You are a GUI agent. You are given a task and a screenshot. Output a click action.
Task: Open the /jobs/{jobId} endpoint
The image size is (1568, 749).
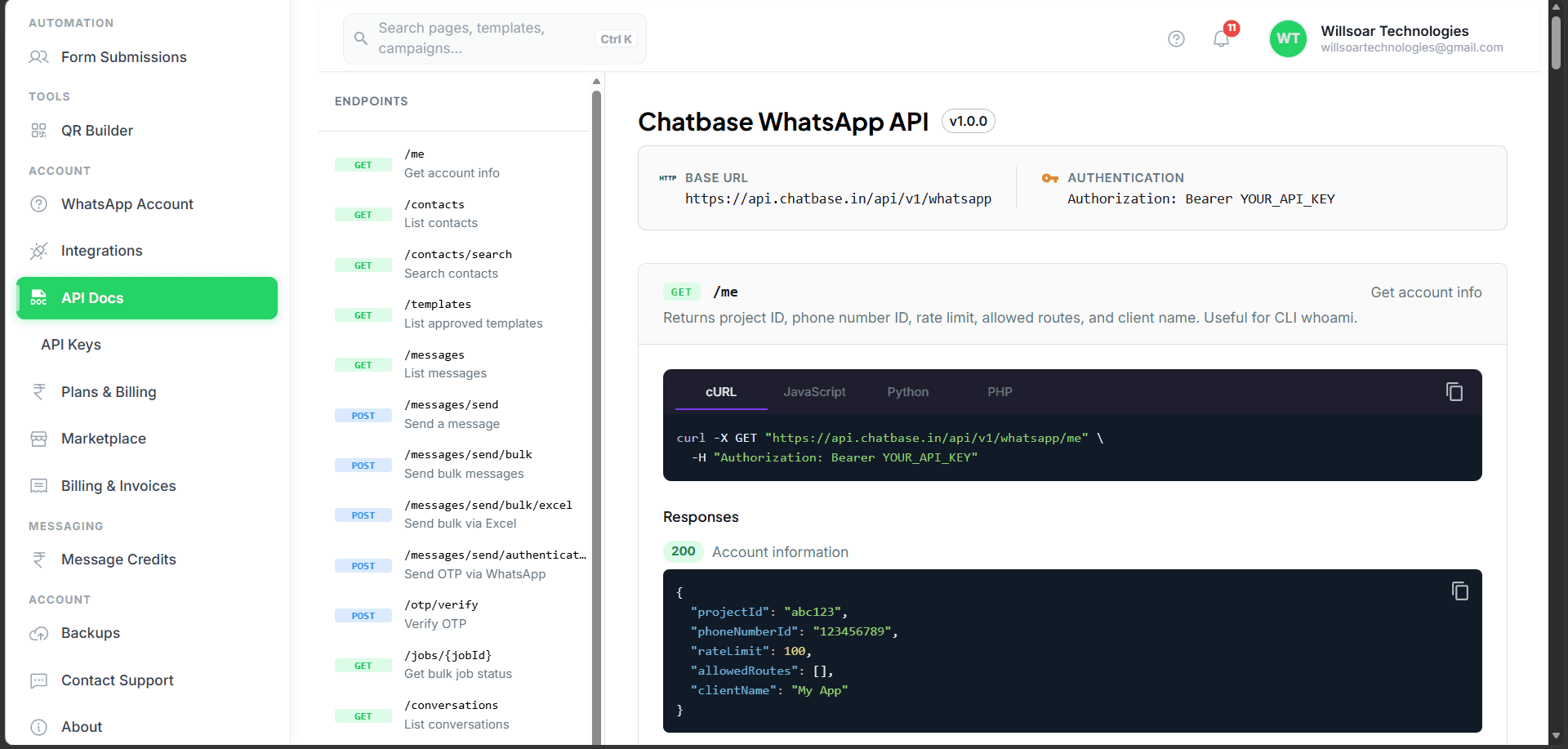coord(453,665)
